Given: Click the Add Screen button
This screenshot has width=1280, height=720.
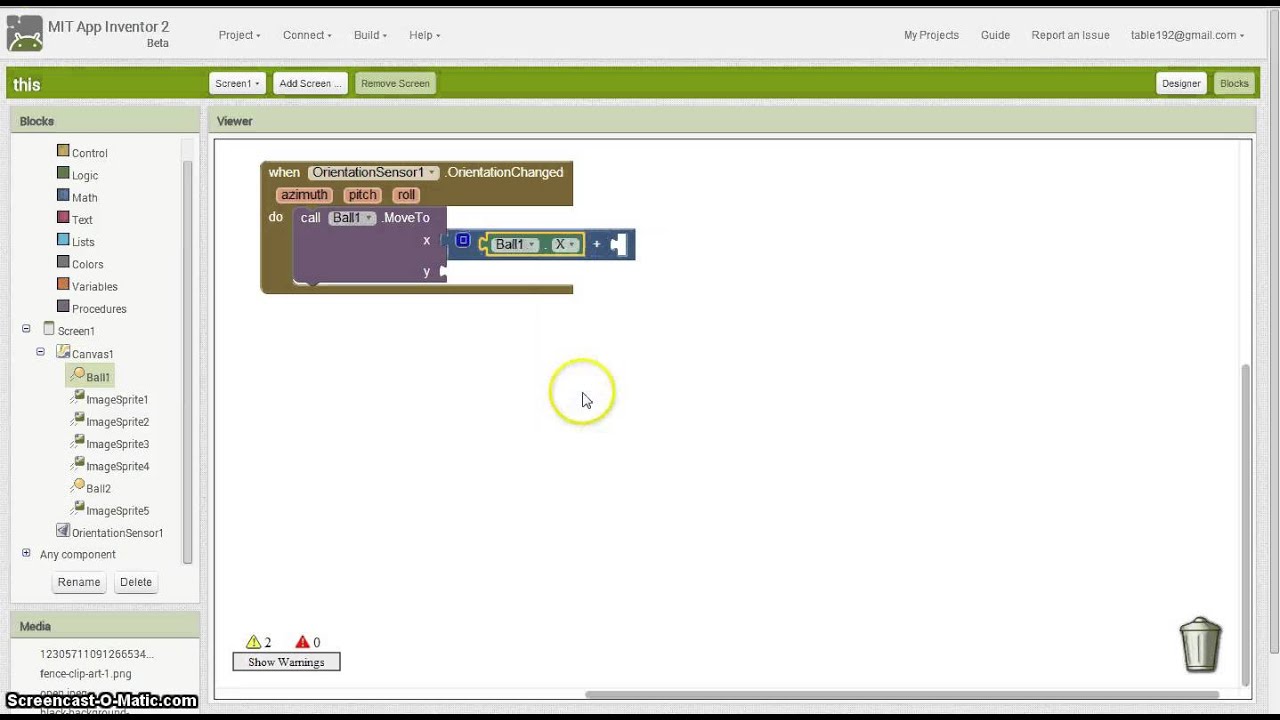Looking at the screenshot, I should coord(310,83).
